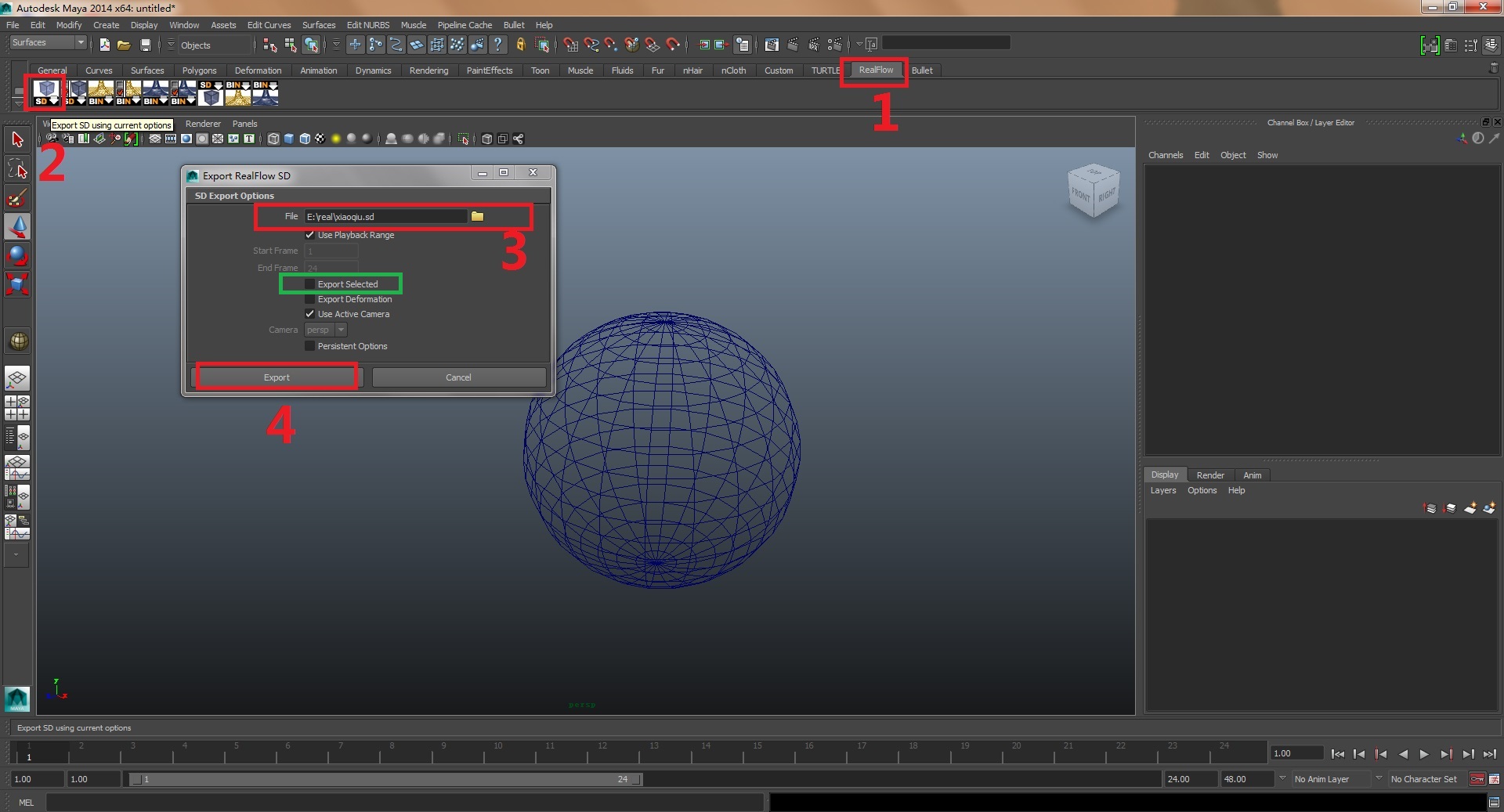1504x812 pixels.
Task: Open the Muscle menu in the menu bar
Action: pyautogui.click(x=413, y=24)
